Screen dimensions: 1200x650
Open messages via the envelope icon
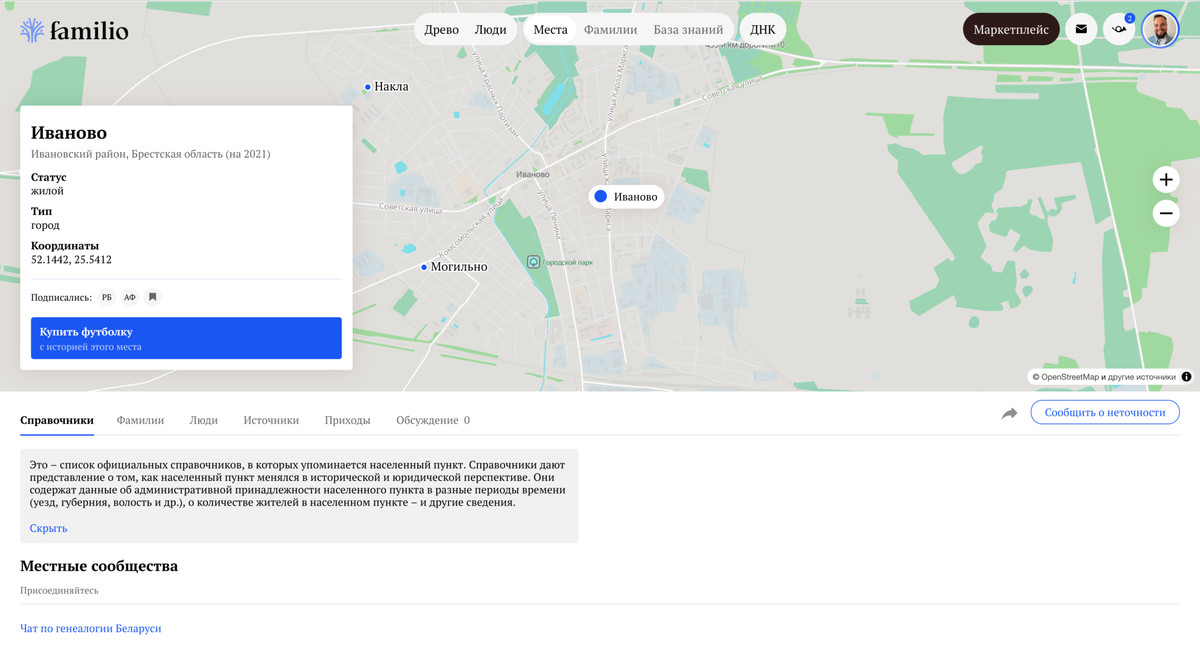point(1081,29)
